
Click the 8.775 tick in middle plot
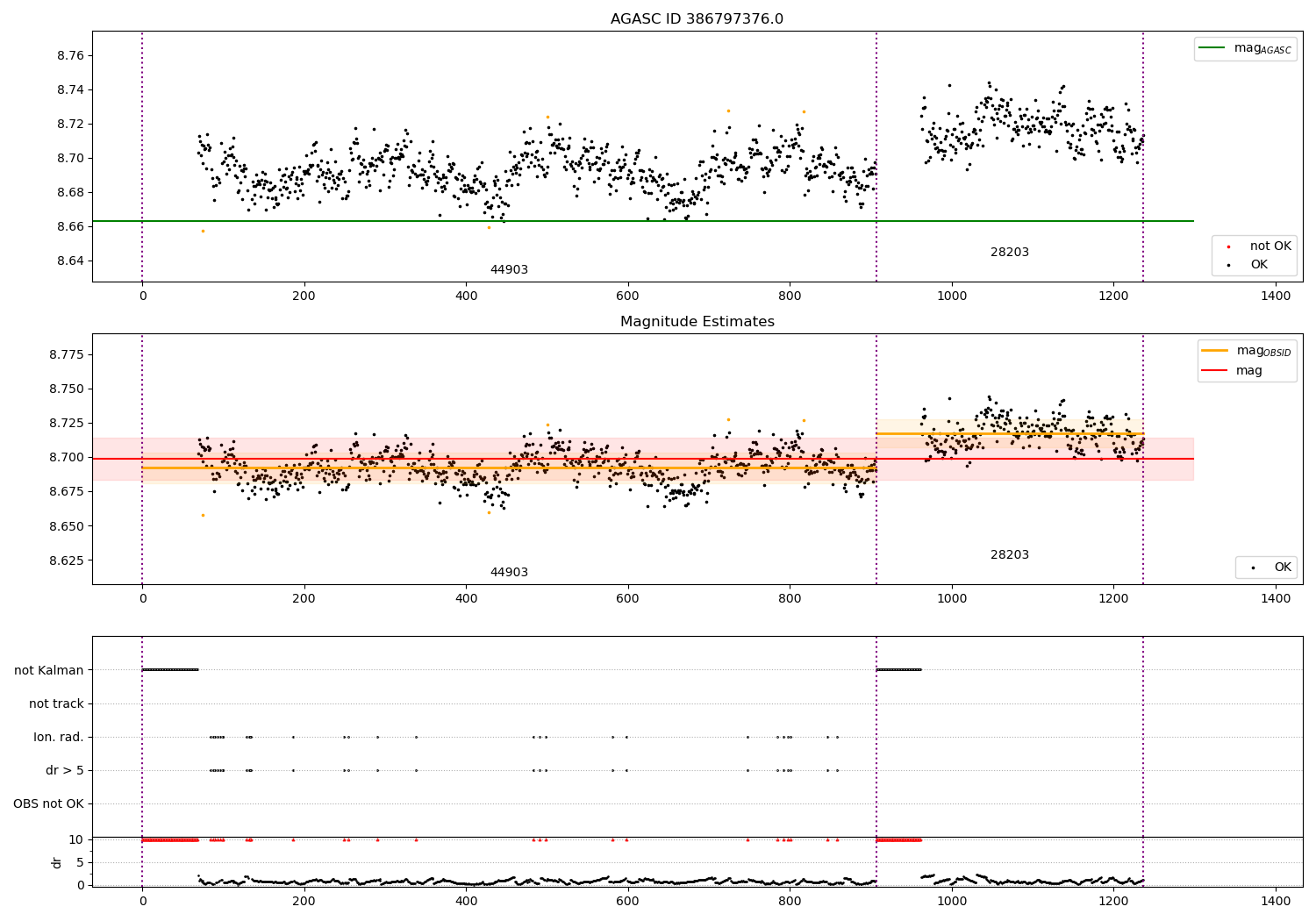68,355
